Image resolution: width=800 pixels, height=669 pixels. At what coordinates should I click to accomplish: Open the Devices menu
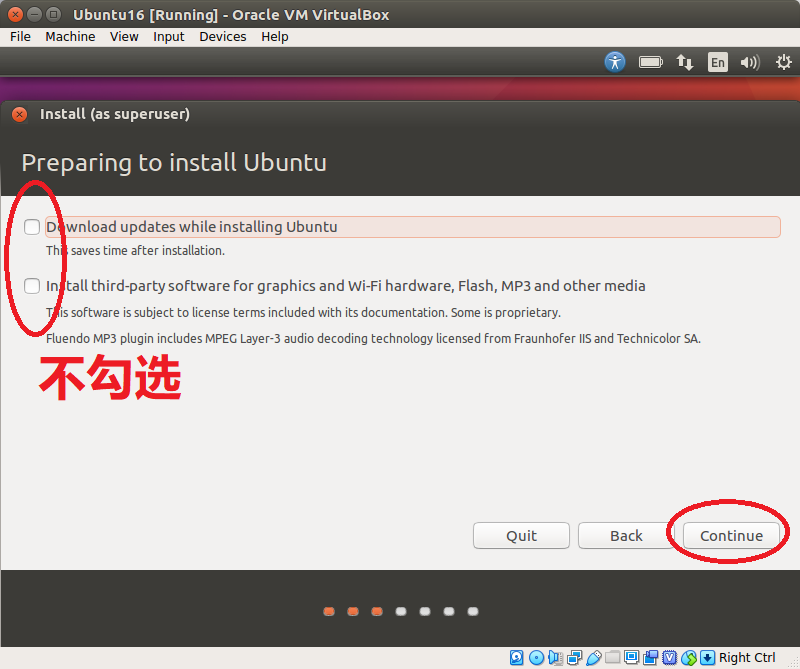pyautogui.click(x=223, y=37)
